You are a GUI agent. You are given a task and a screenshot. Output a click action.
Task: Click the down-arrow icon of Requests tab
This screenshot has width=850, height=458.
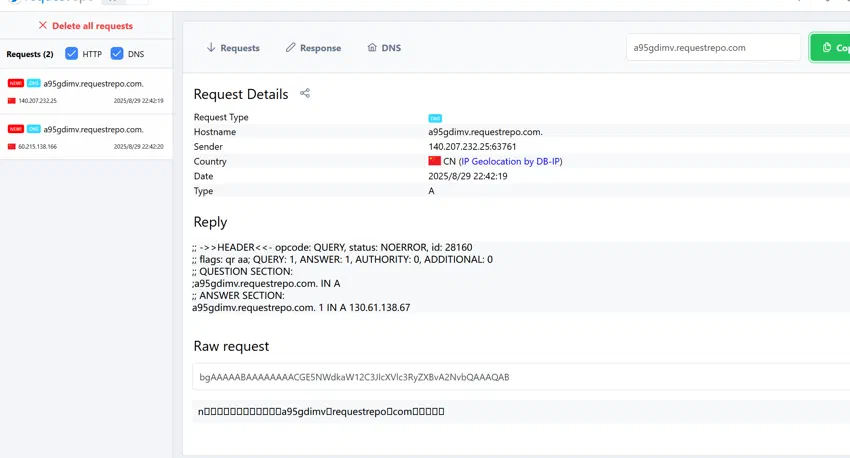coord(211,48)
